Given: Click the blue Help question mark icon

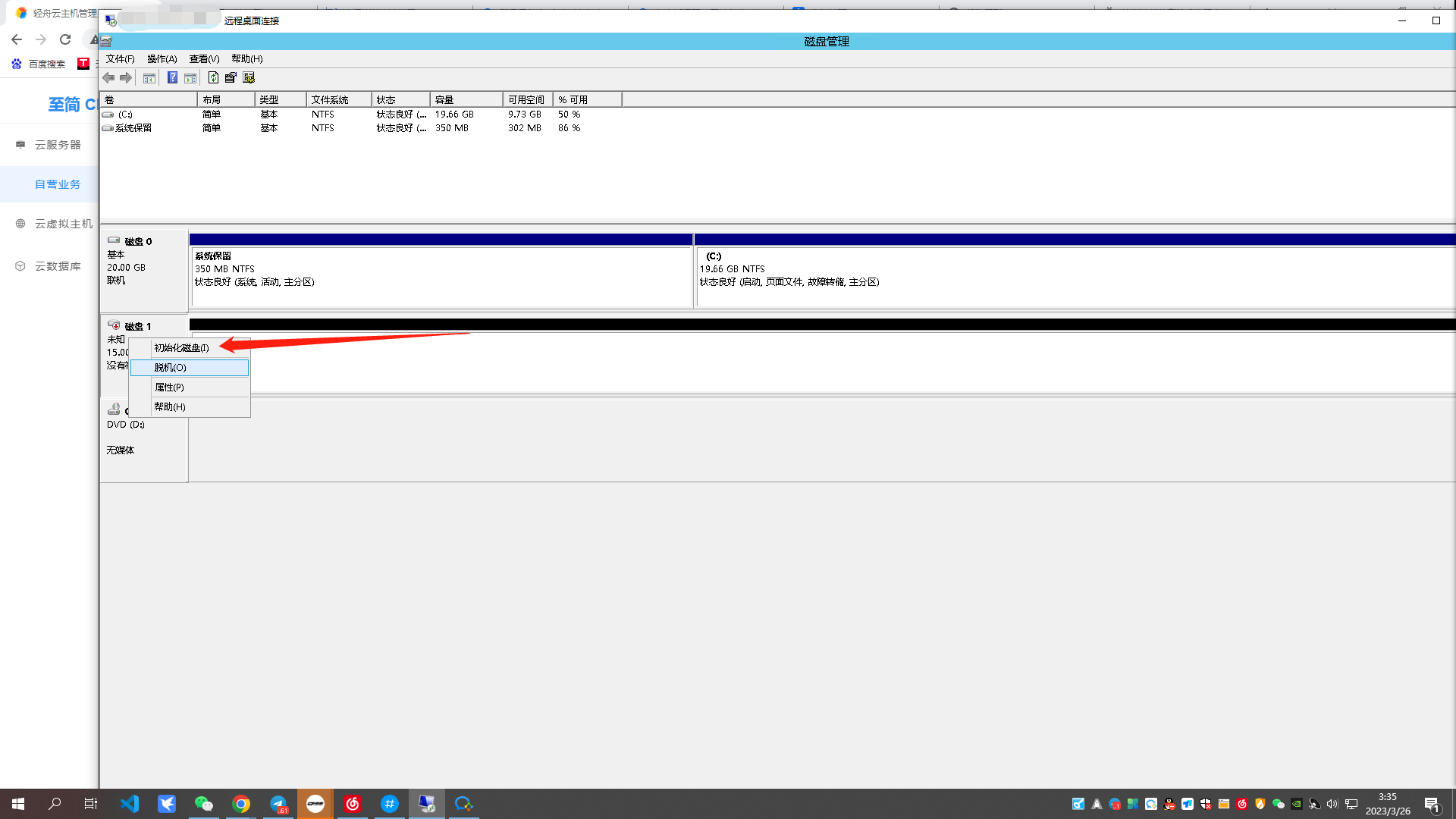Looking at the screenshot, I should click(x=172, y=77).
